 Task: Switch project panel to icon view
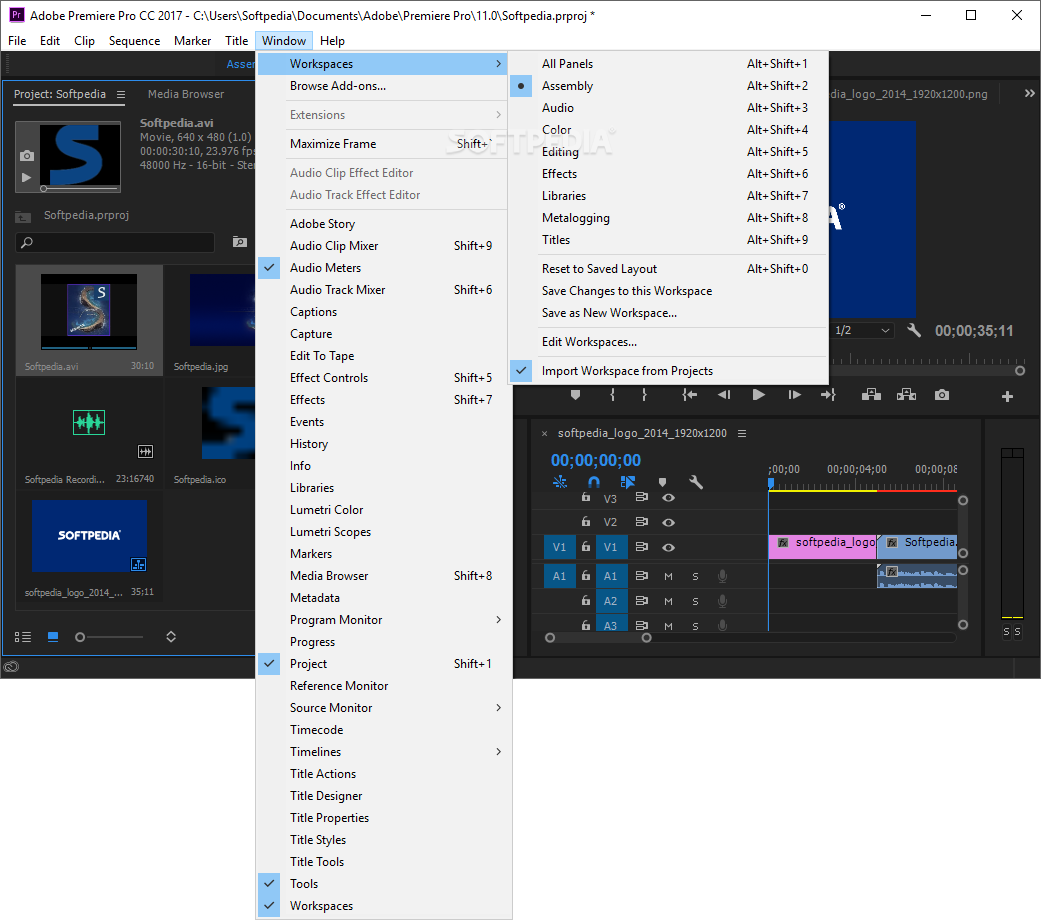click(x=53, y=637)
